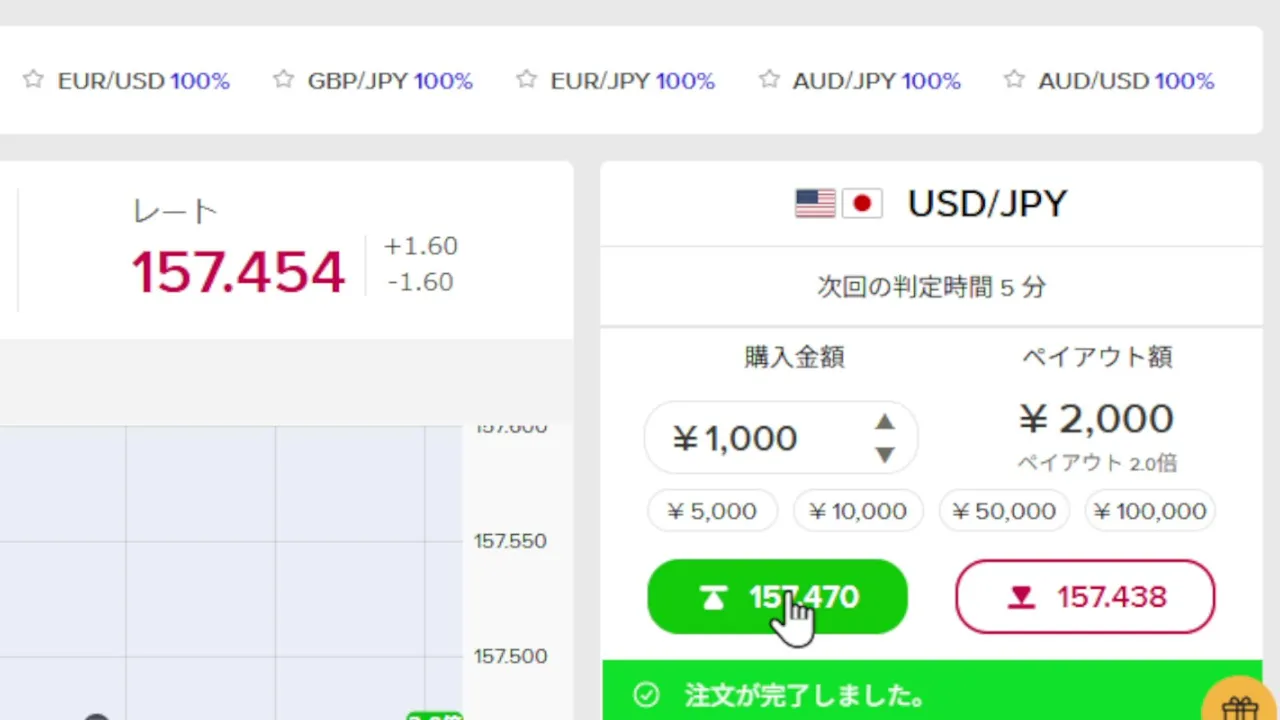Toggle the EUR/JPY favorite star
This screenshot has width=1280, height=720.
point(526,80)
